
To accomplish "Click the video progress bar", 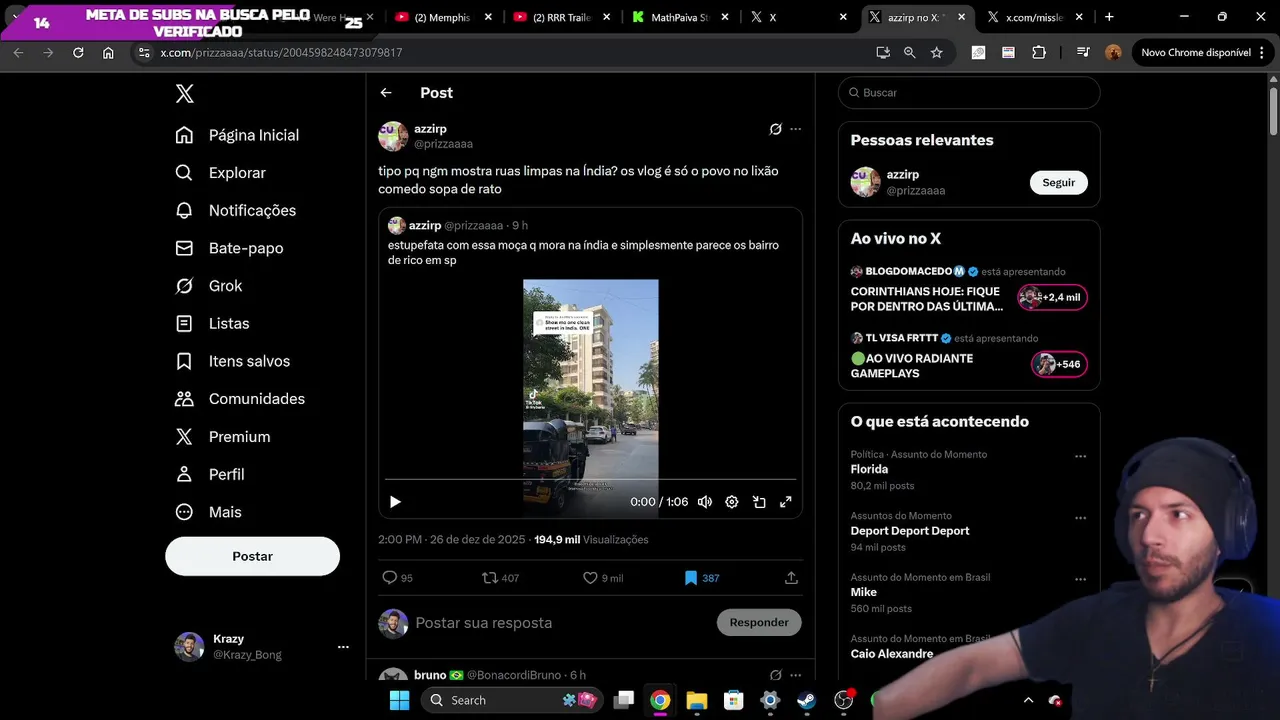I will click(590, 480).
